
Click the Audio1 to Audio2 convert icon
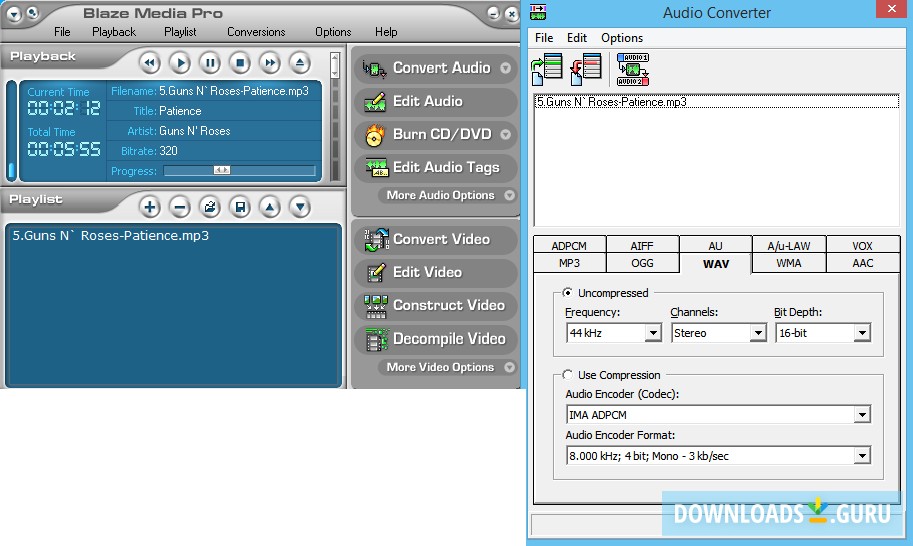[x=633, y=69]
